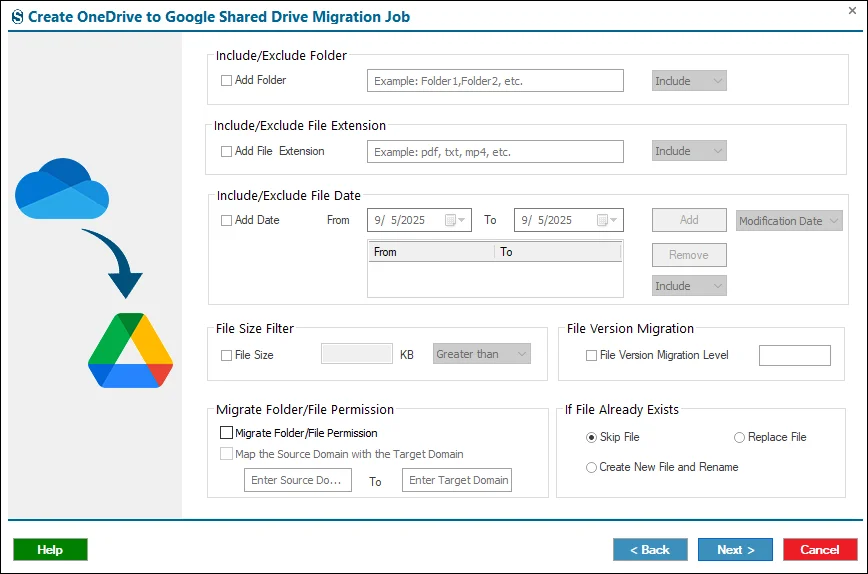Open Help from the green button
868x574 pixels.
(50, 550)
